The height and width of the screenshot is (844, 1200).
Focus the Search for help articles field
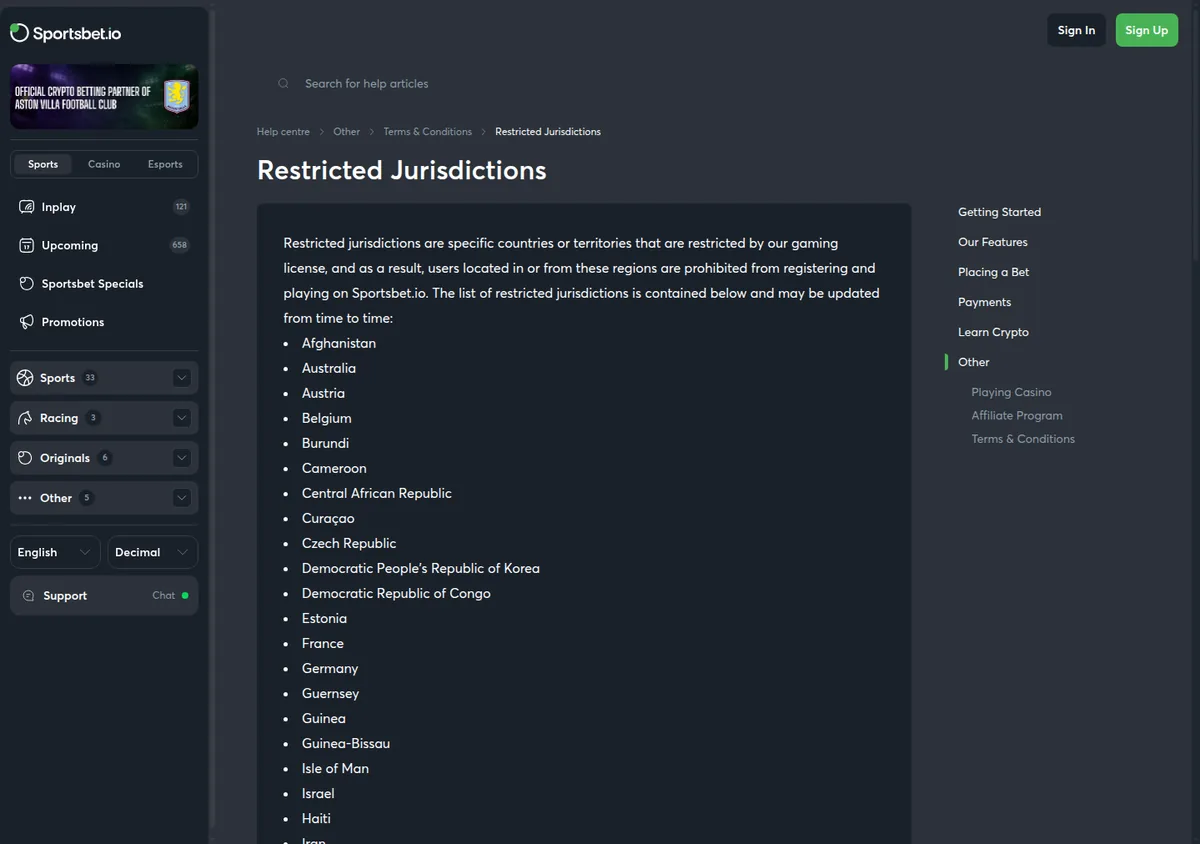click(584, 84)
